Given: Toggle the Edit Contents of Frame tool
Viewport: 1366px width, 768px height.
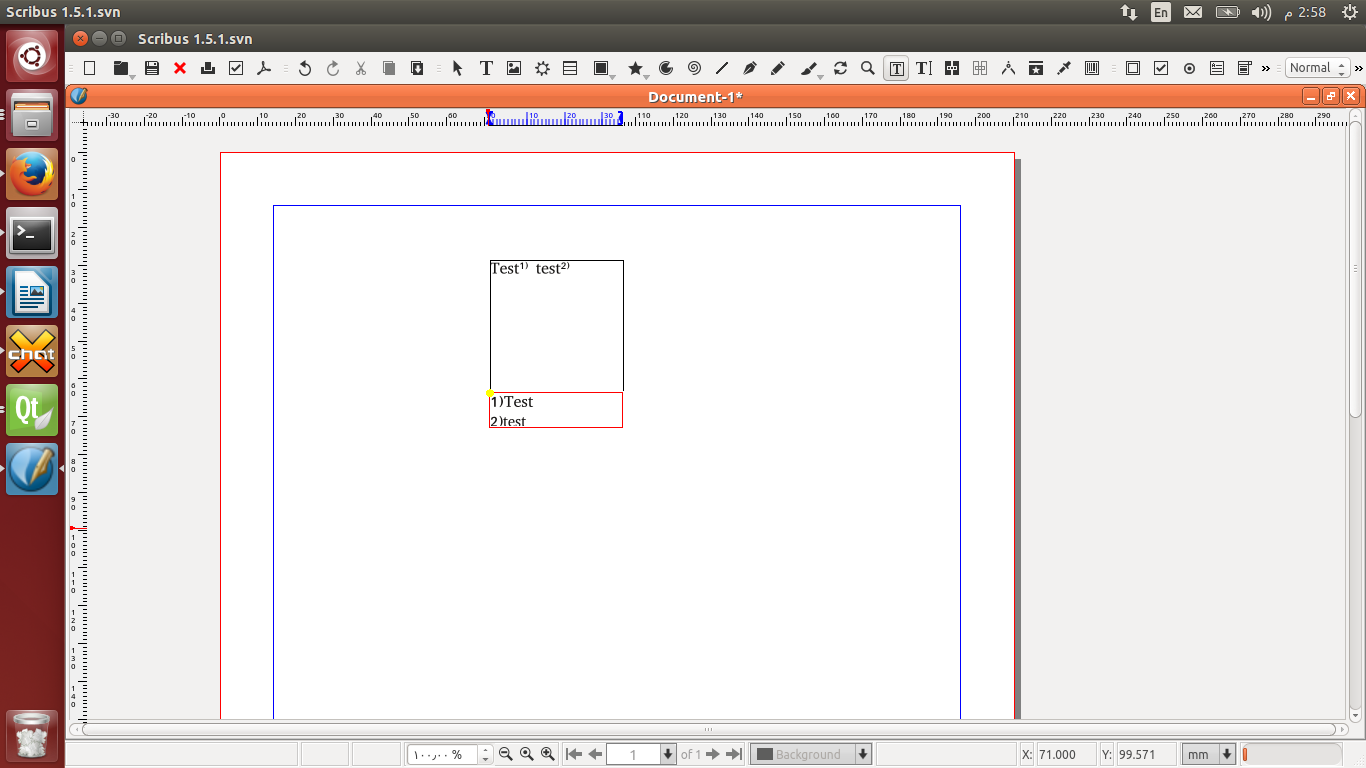Looking at the screenshot, I should tap(897, 68).
